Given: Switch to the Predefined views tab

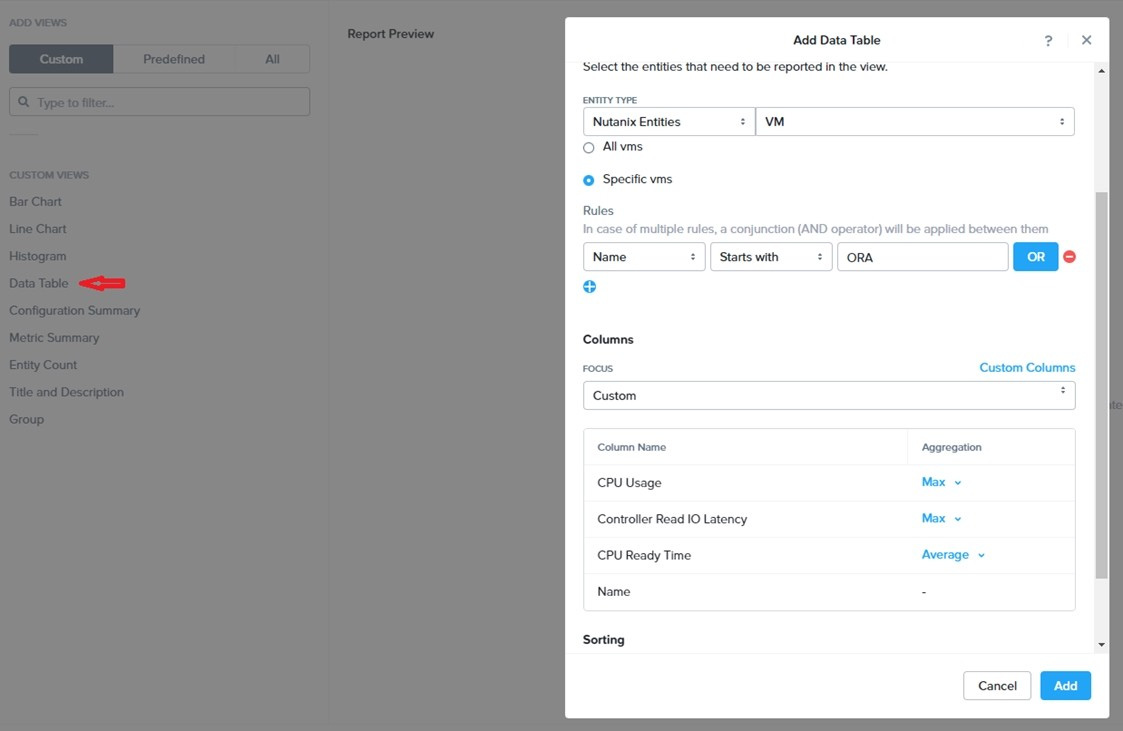Looking at the screenshot, I should click(174, 59).
